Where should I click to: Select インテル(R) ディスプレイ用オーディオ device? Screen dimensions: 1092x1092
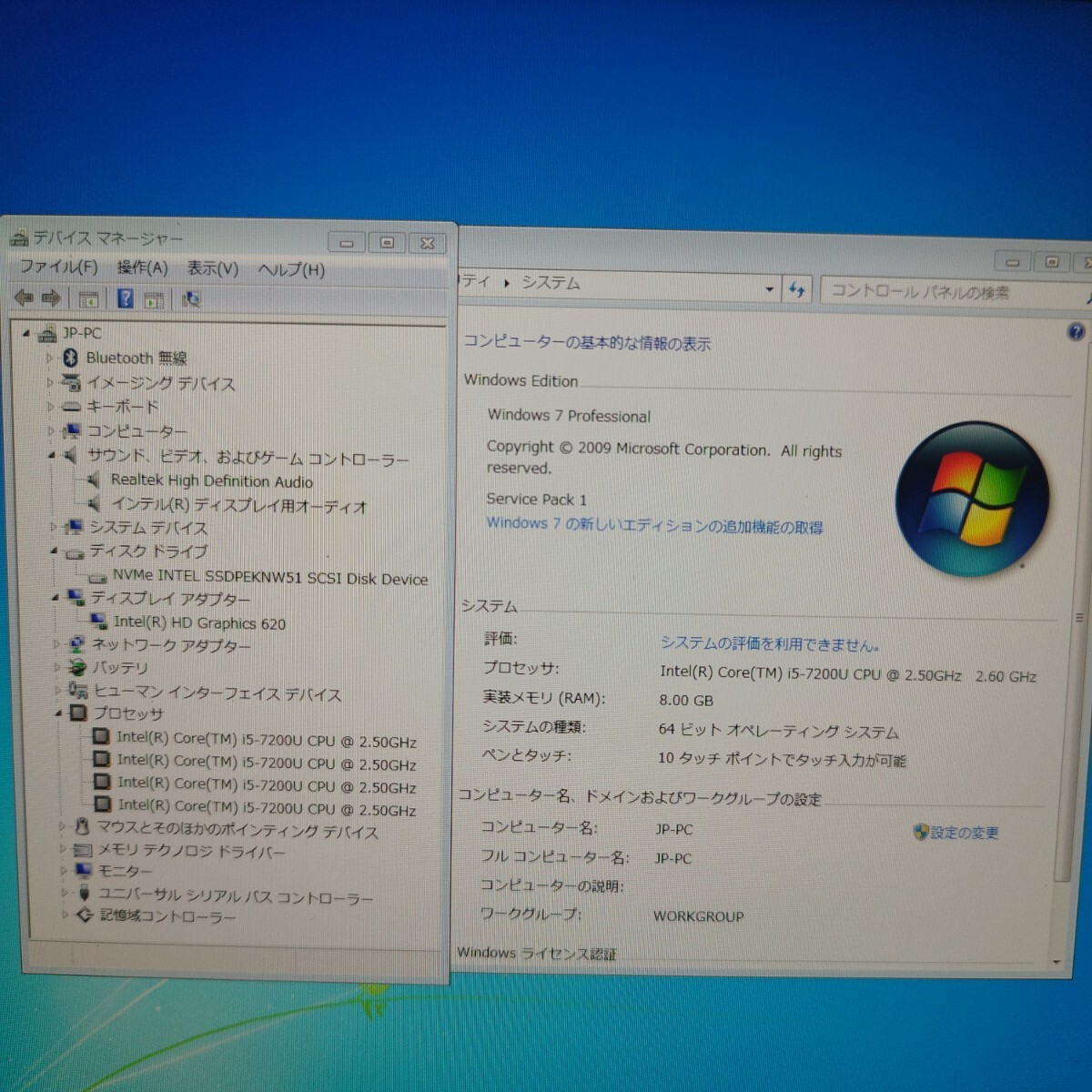click(x=238, y=505)
